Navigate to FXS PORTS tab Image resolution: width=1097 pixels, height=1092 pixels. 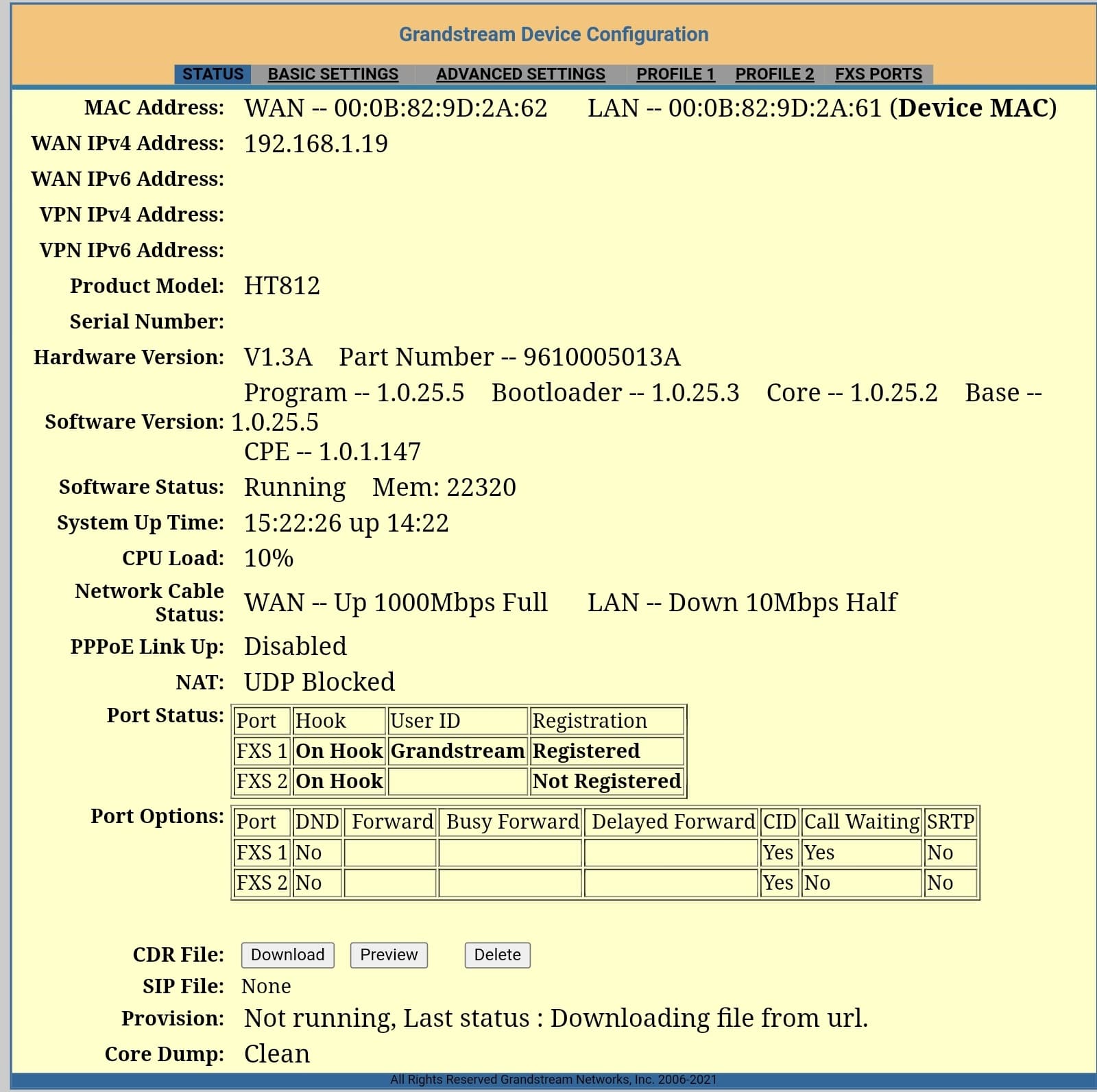(878, 74)
